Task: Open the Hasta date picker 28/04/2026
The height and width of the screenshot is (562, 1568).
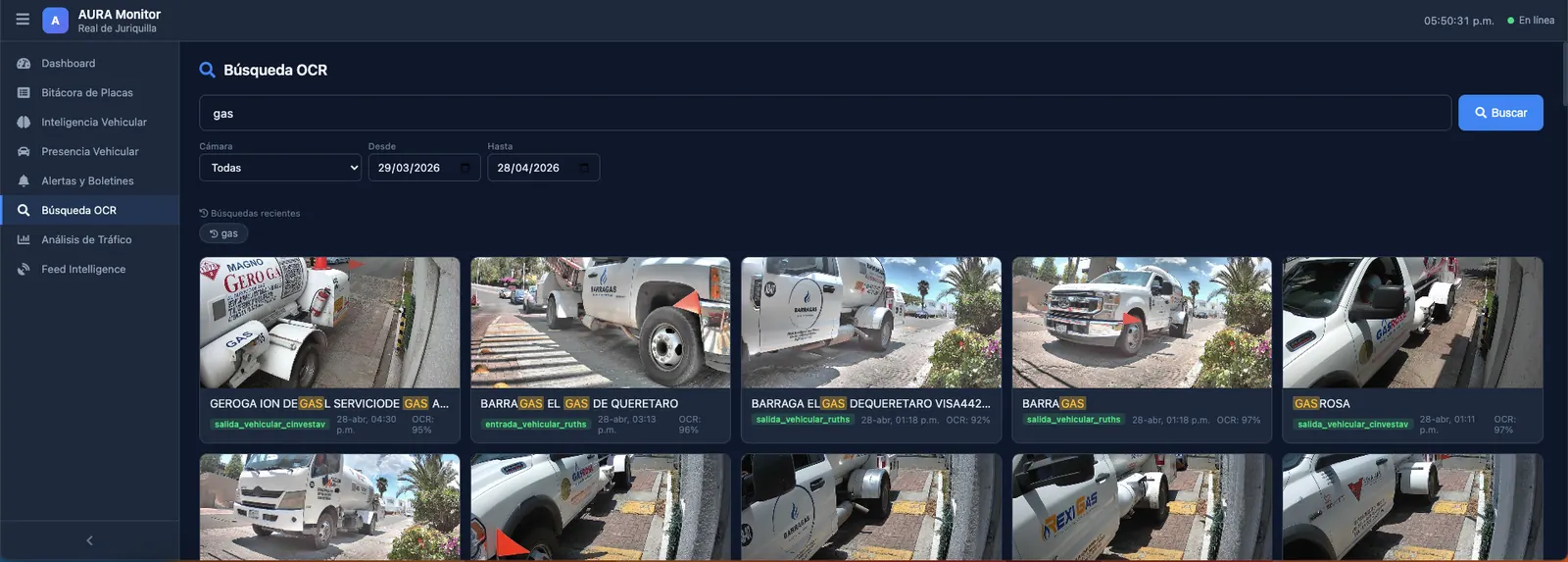Action: [x=543, y=168]
